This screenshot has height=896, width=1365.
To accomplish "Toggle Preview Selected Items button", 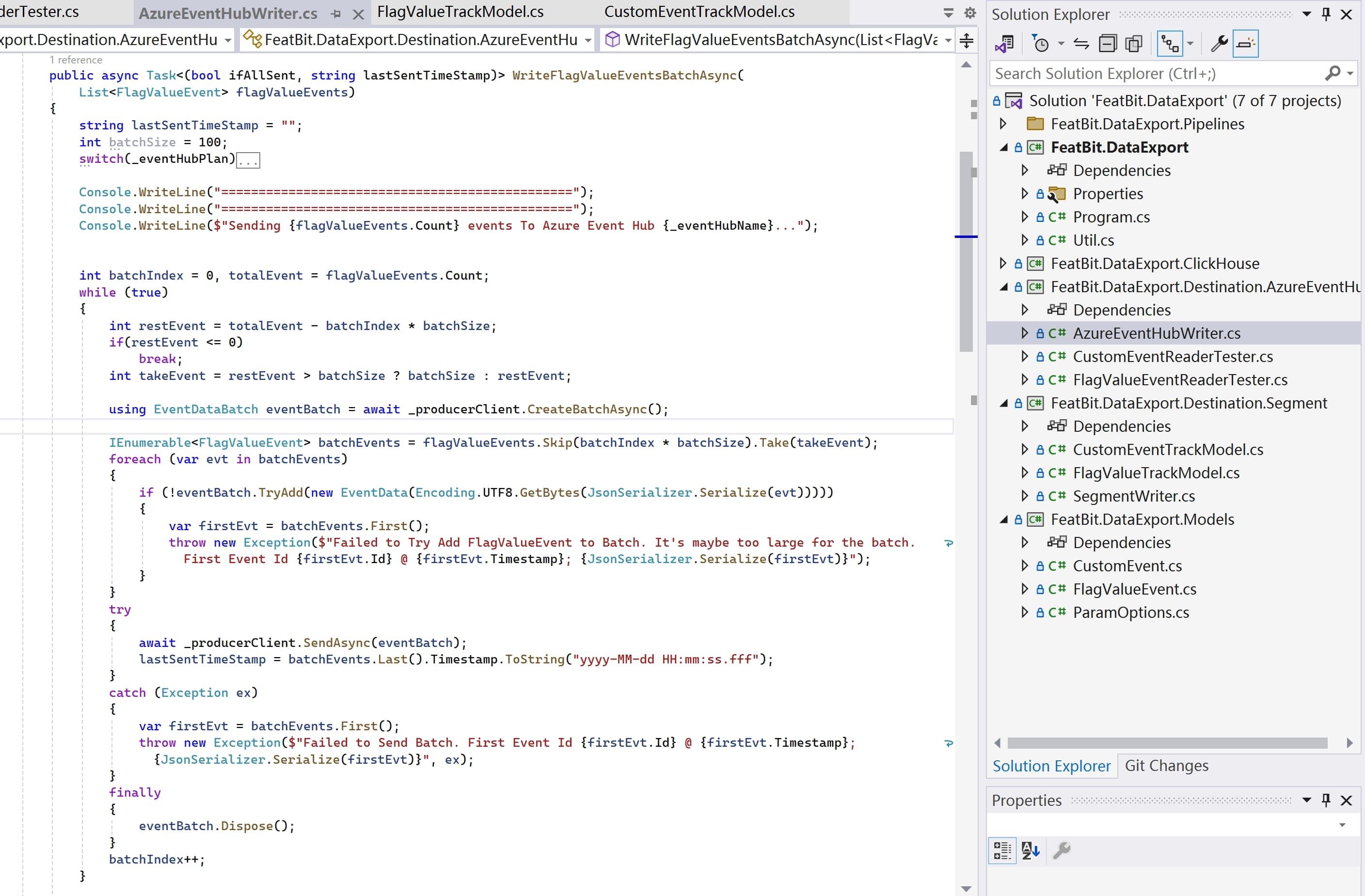I will click(x=1245, y=44).
